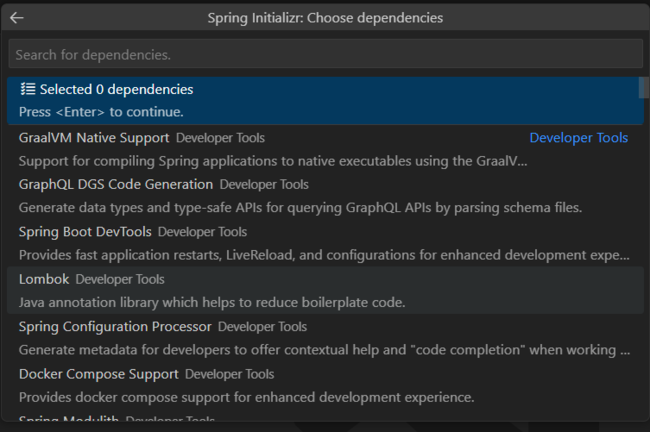This screenshot has width=650, height=432.
Task: Choose GraalVM Native Support dependency
Action: (94, 138)
